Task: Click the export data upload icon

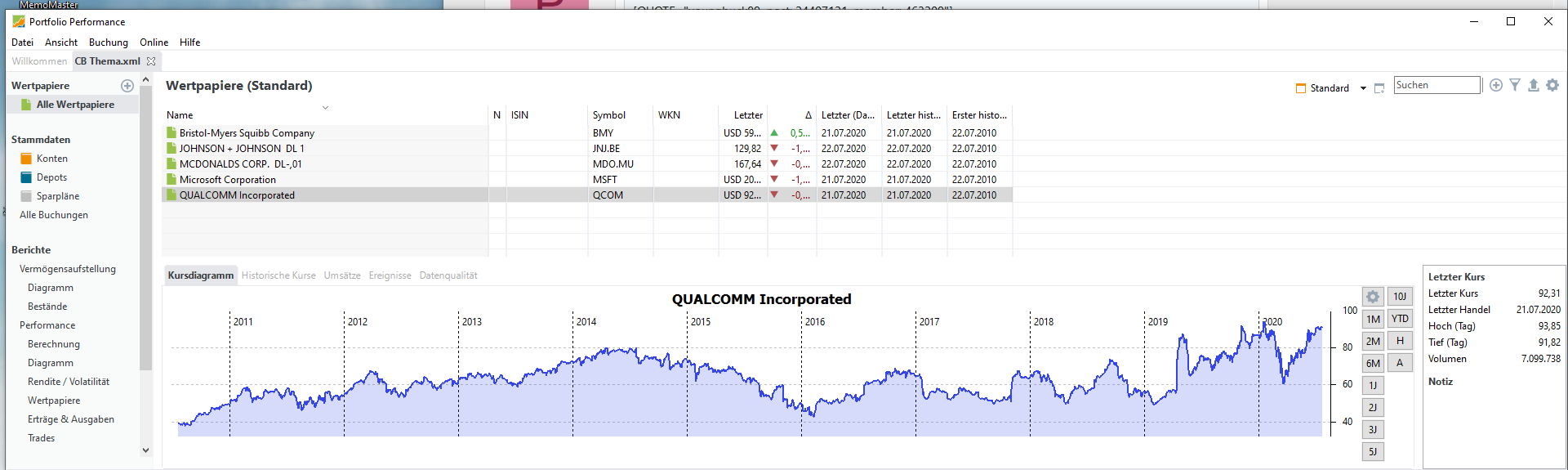Action: click(x=1534, y=85)
